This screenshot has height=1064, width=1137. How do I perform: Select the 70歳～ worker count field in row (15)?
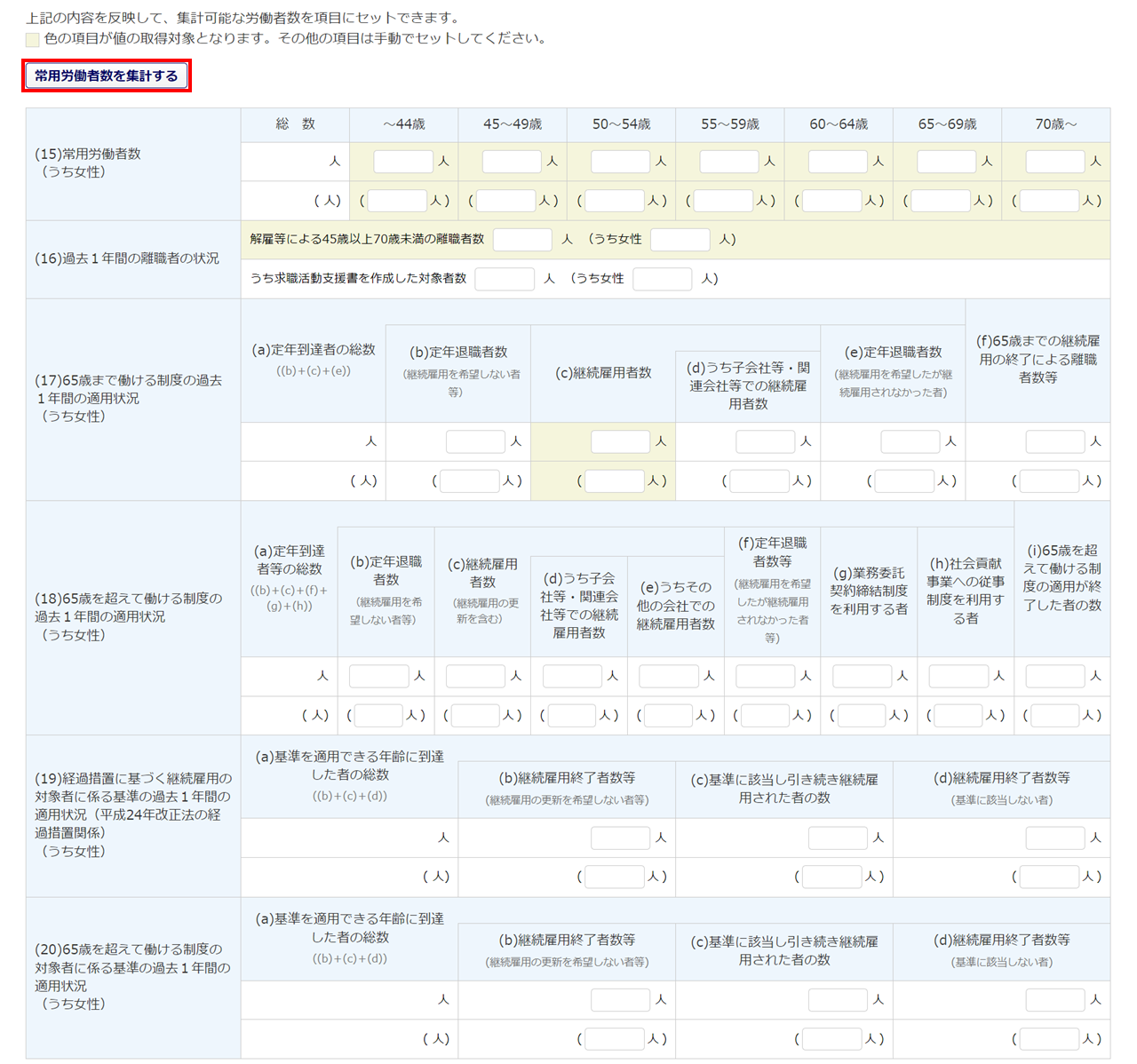[x=1055, y=162]
